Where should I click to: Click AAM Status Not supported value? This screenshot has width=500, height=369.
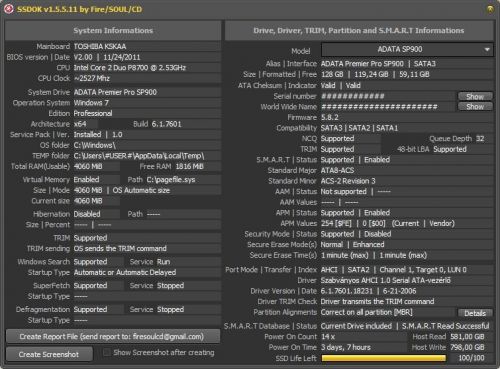(343, 192)
